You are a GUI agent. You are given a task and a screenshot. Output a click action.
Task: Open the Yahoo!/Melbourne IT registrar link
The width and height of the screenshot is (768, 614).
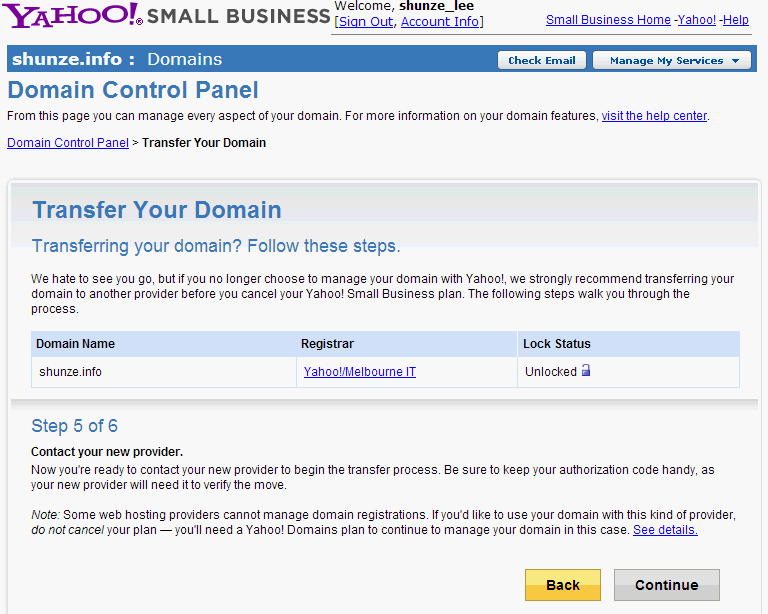pos(360,372)
